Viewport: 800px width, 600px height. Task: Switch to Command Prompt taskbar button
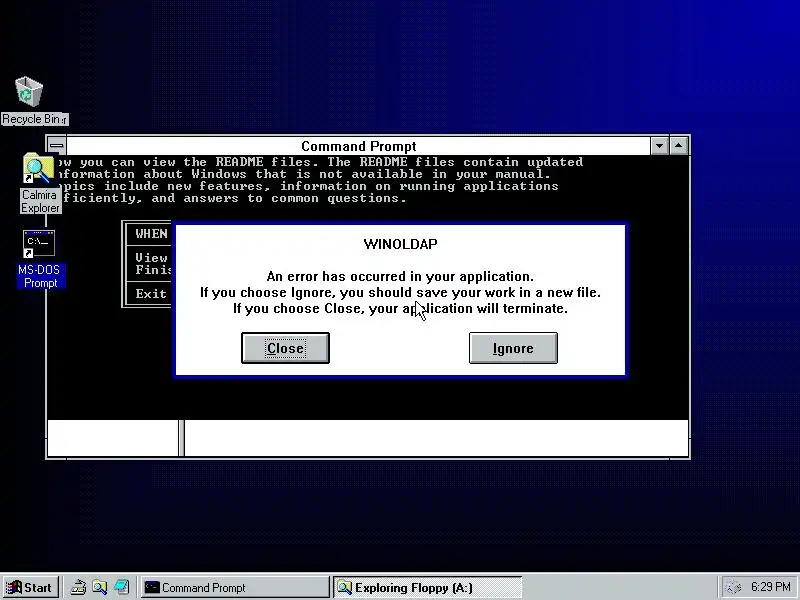pyautogui.click(x=235, y=588)
